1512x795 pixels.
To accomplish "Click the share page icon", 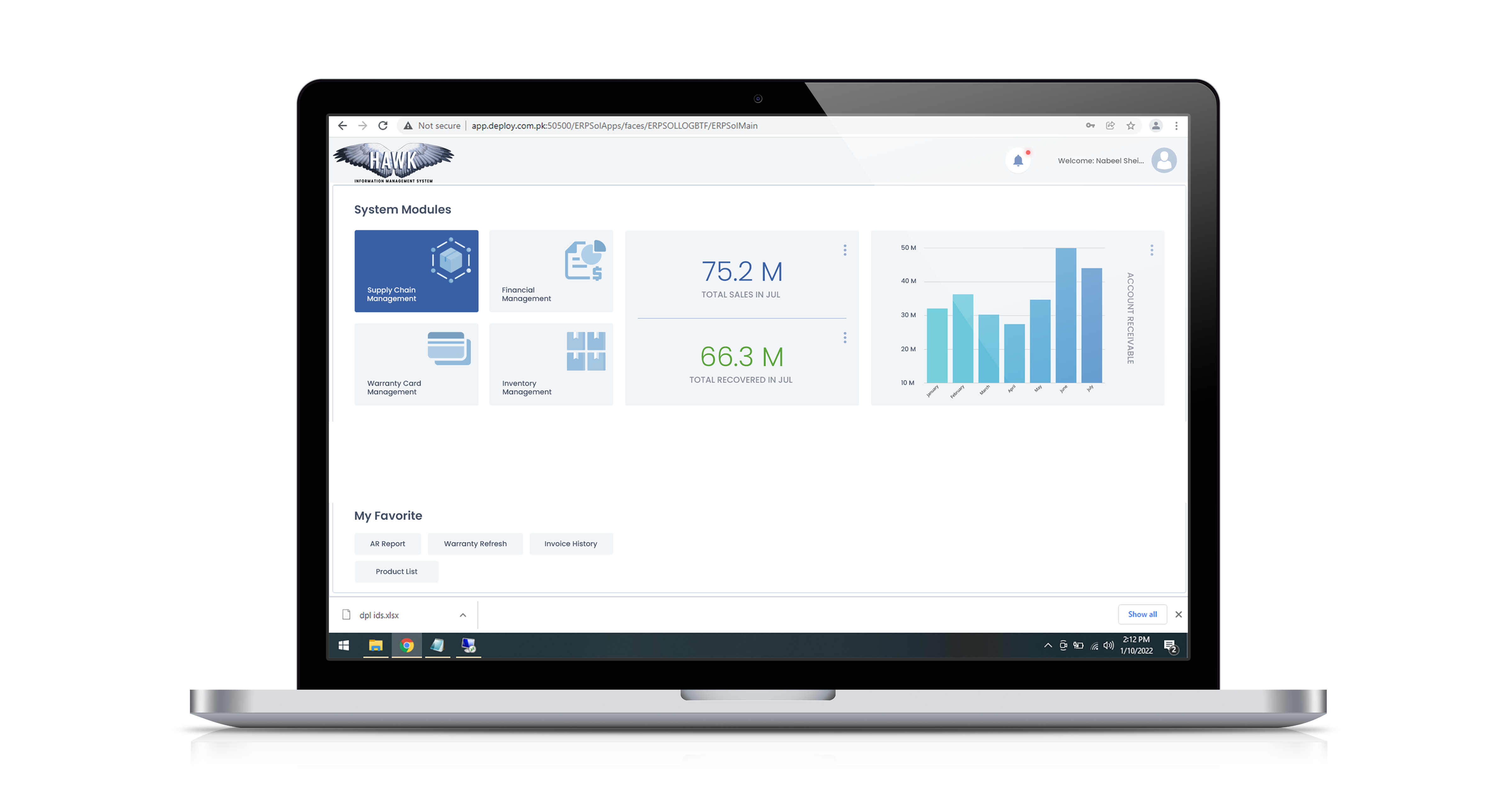I will click(1110, 126).
